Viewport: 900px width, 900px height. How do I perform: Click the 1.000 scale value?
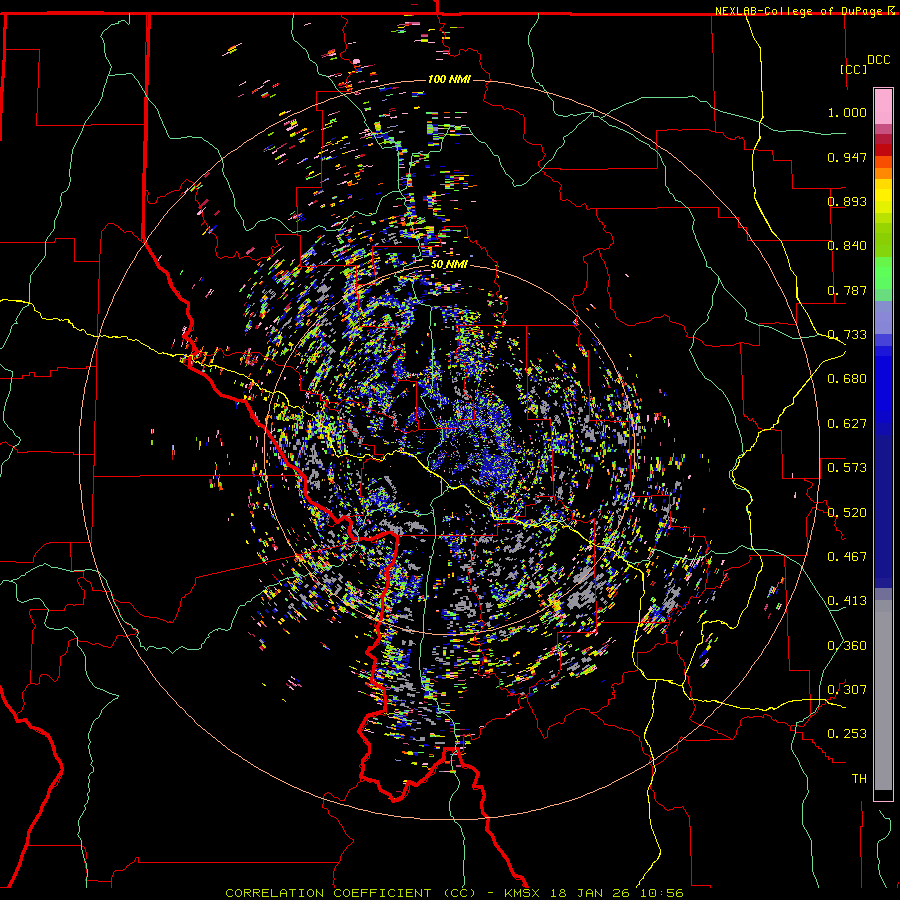click(847, 112)
